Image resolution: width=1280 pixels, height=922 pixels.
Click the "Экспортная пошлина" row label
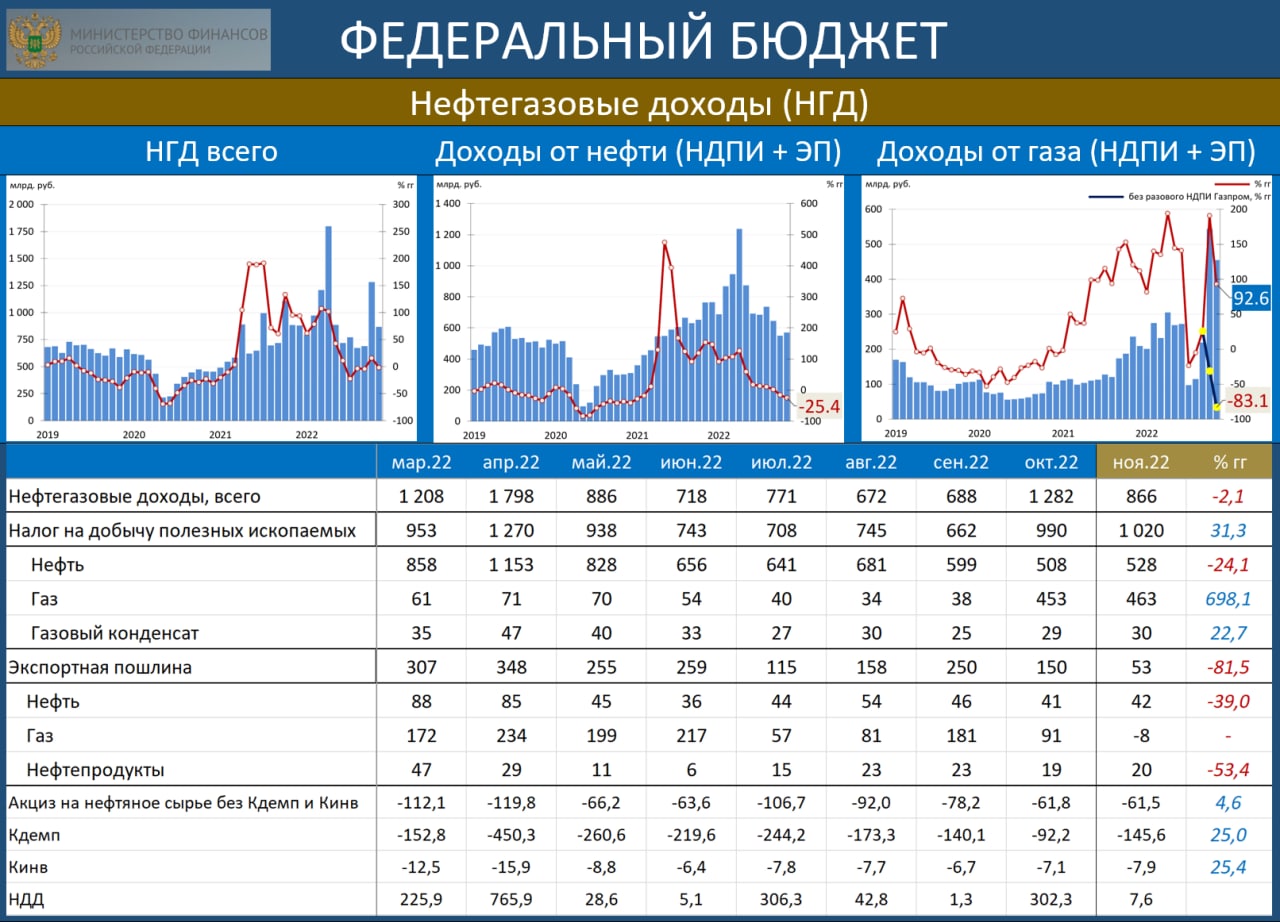[99, 667]
